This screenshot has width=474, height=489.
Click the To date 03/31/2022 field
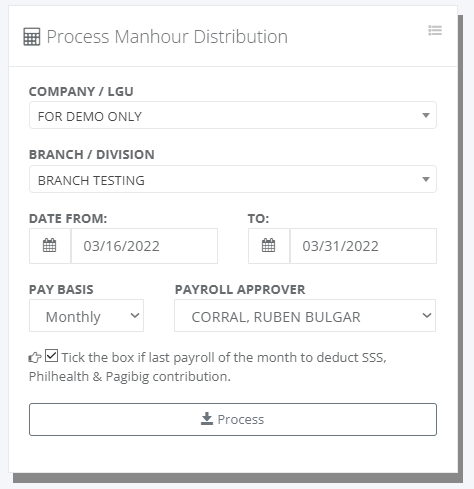coord(363,246)
